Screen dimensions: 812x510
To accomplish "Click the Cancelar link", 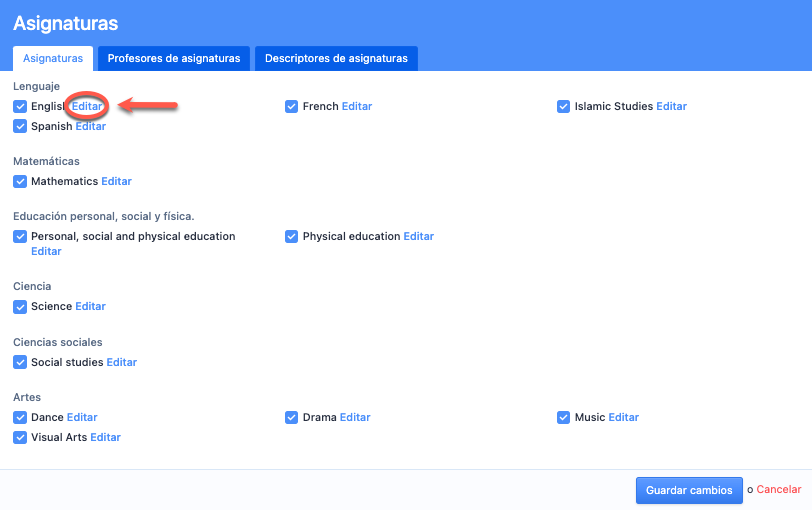I will point(778,490).
